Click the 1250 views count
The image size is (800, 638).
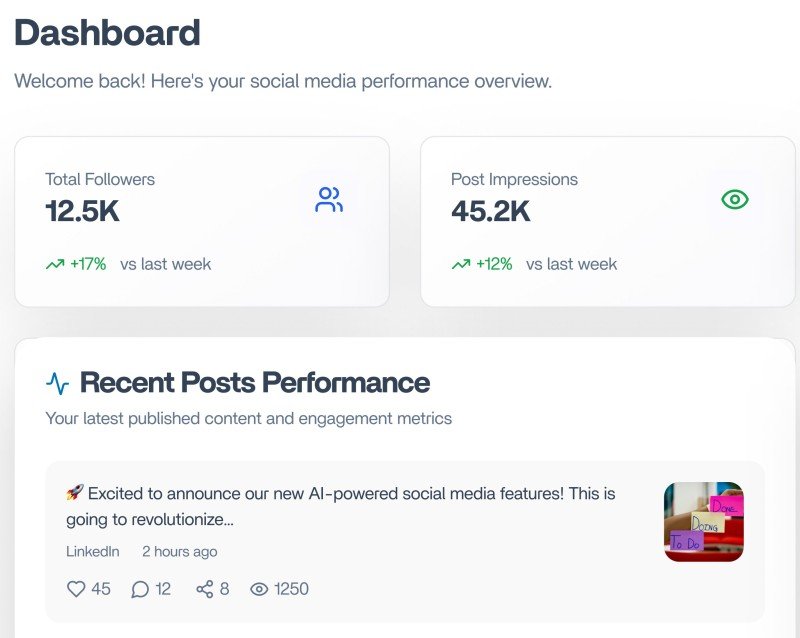point(292,589)
